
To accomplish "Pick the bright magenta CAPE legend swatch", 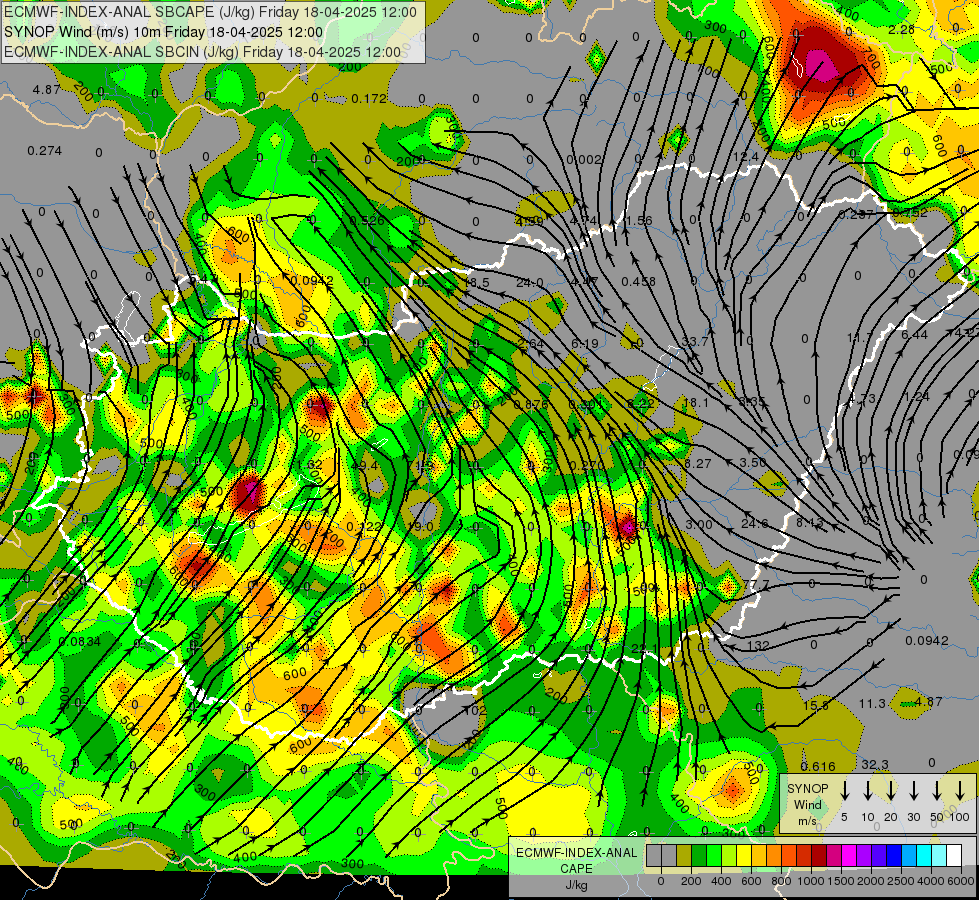I will [x=849, y=856].
